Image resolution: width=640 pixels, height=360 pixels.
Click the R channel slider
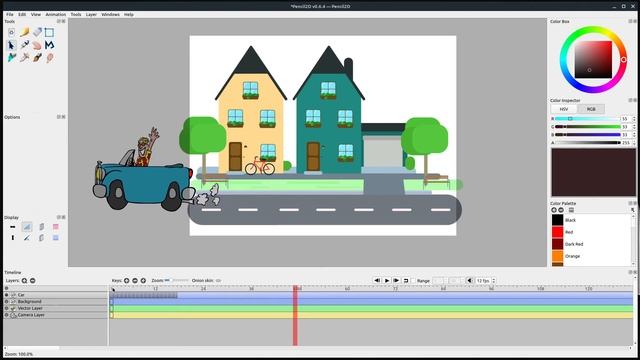587,119
